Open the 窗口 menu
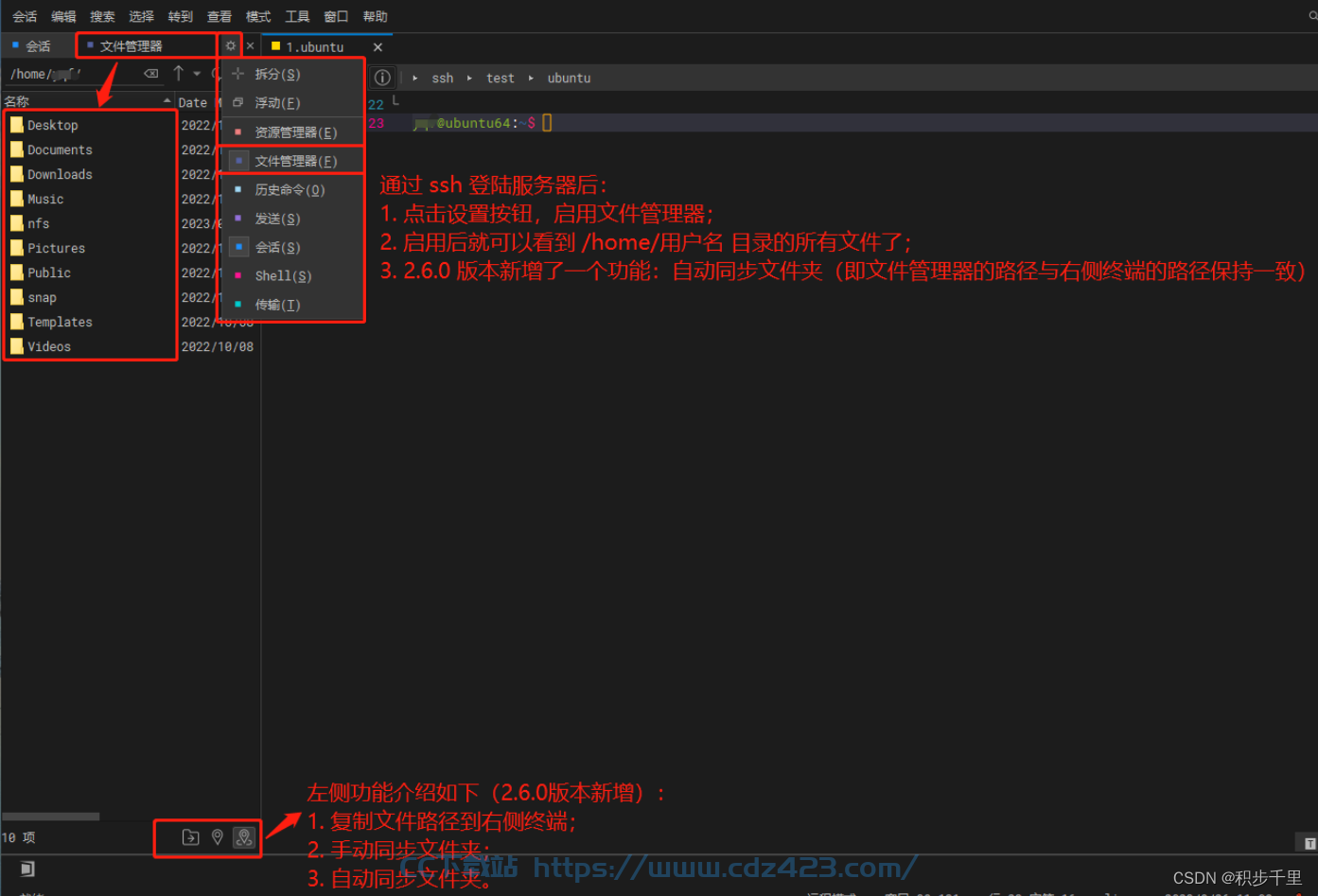The height and width of the screenshot is (896, 1318). point(336,16)
